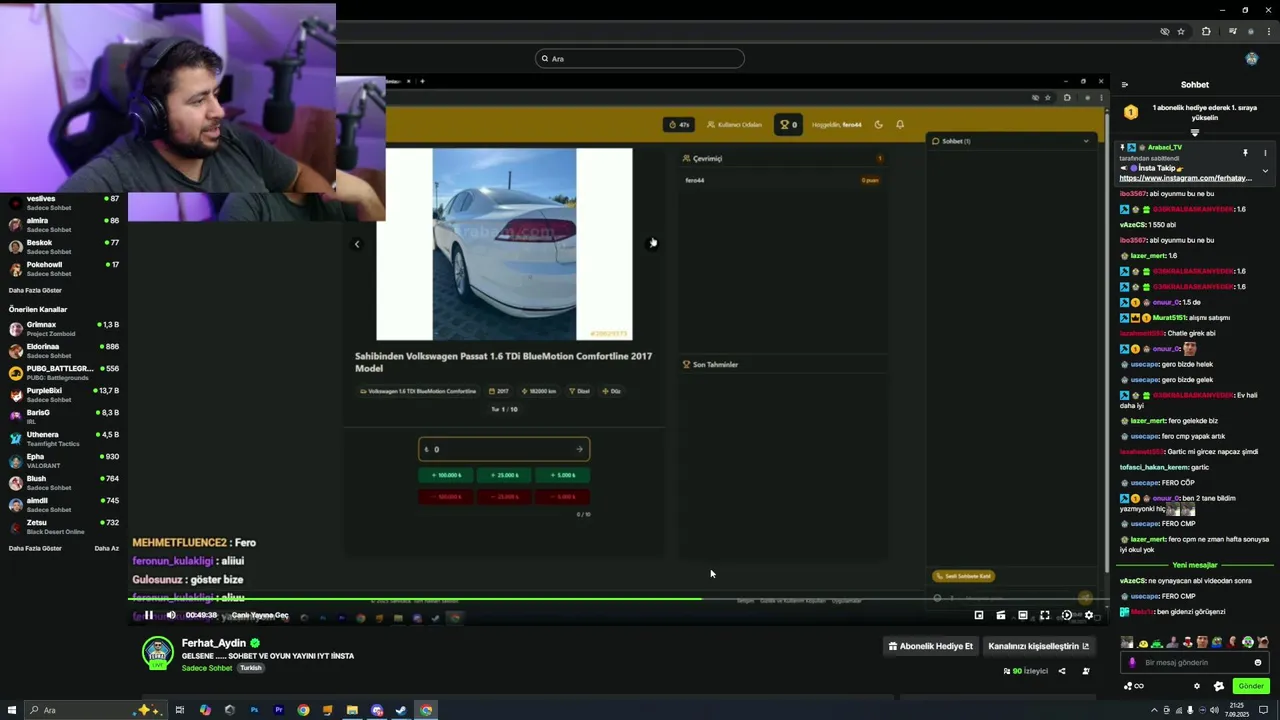
Task: Open Kullanıcı Odaları in game header
Action: click(735, 125)
